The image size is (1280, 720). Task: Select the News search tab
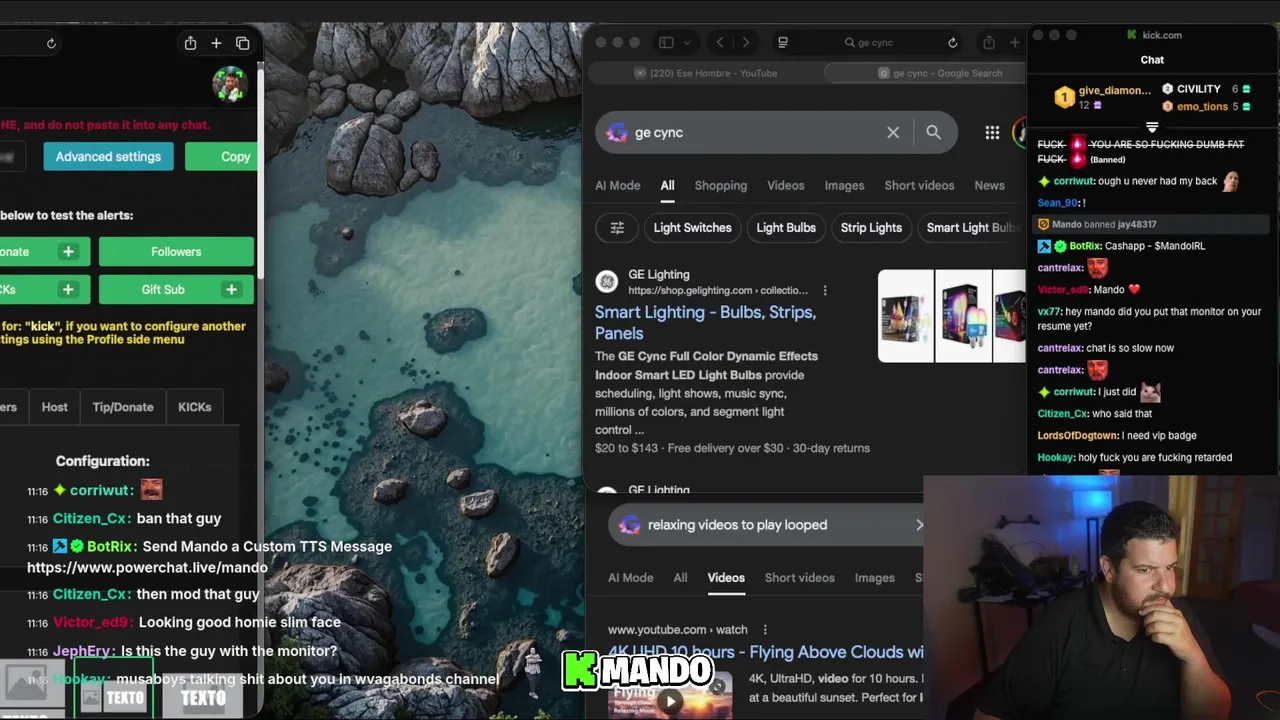(989, 186)
